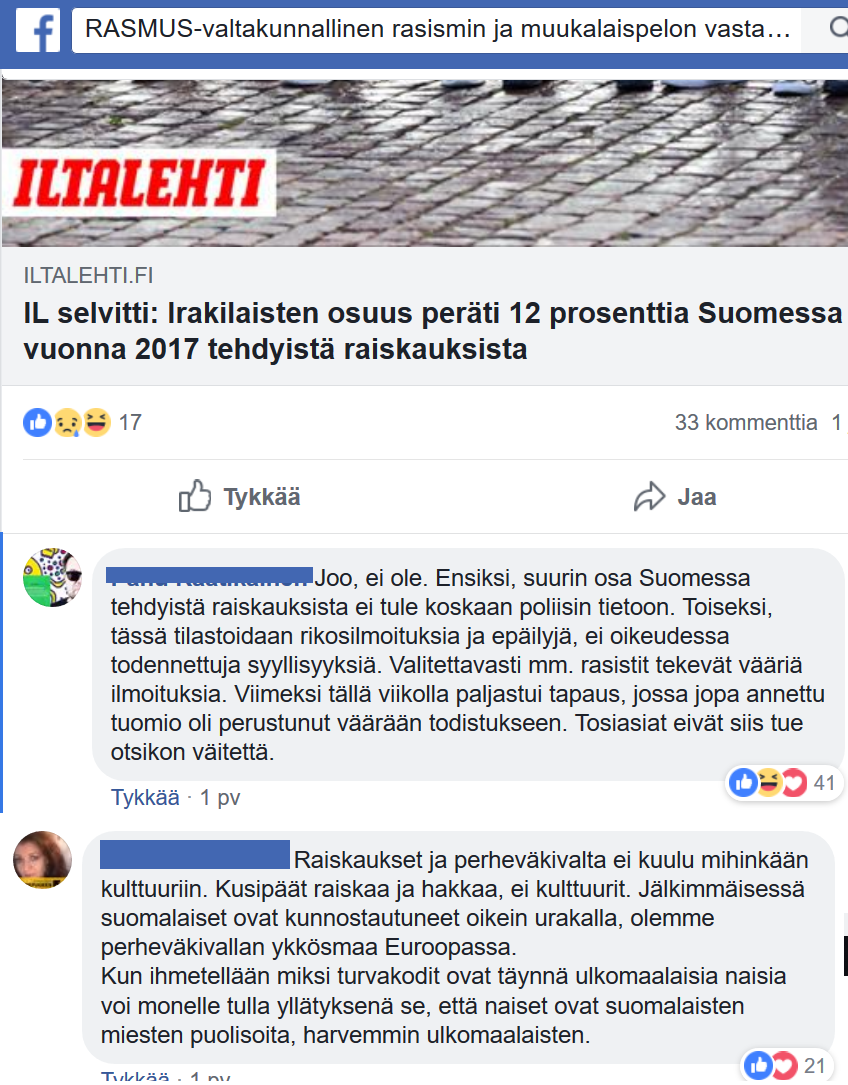Open the post's sad reaction icon
848x1085 pixels.
(68, 422)
